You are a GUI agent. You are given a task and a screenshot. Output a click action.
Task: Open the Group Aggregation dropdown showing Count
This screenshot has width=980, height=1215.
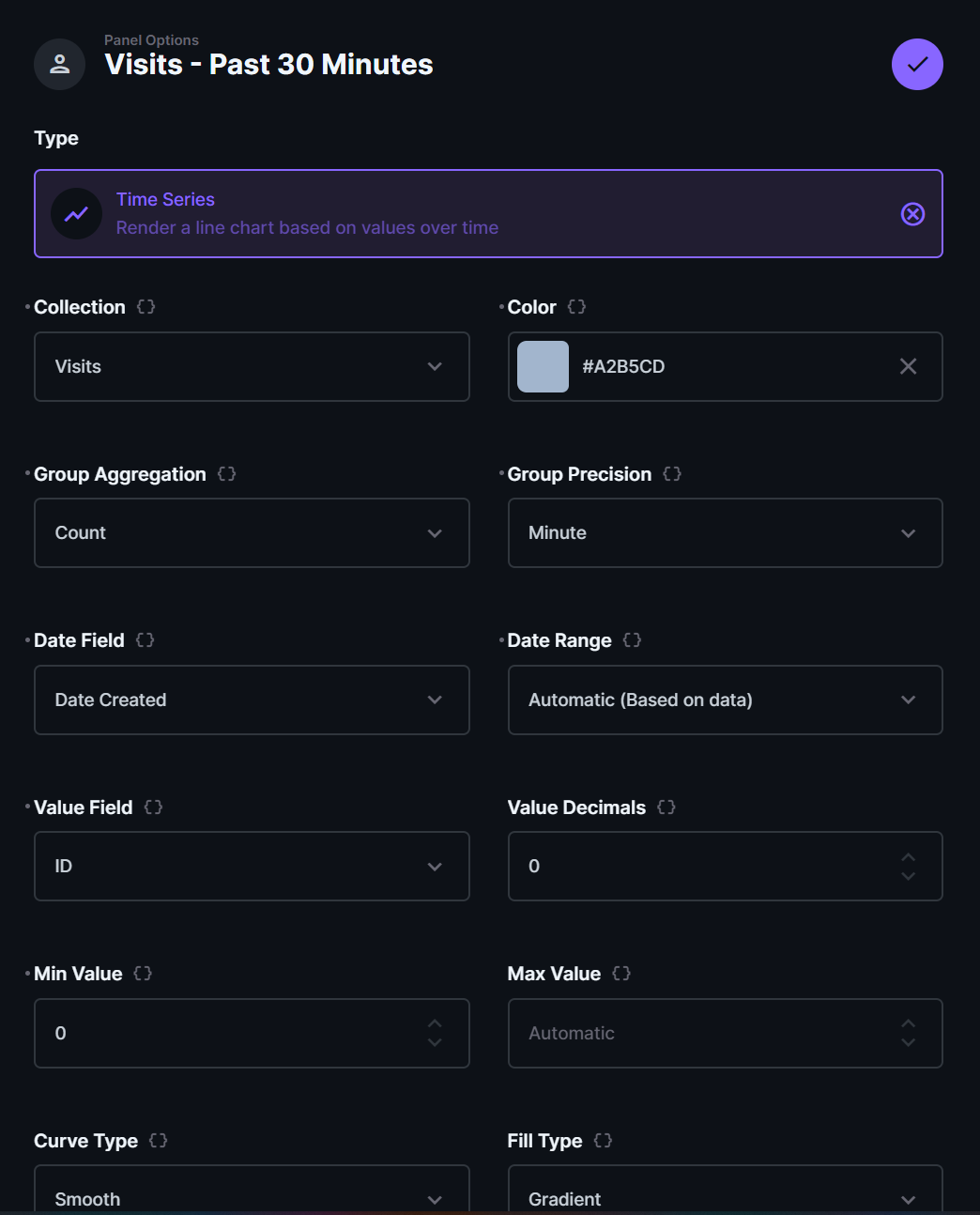coord(252,532)
